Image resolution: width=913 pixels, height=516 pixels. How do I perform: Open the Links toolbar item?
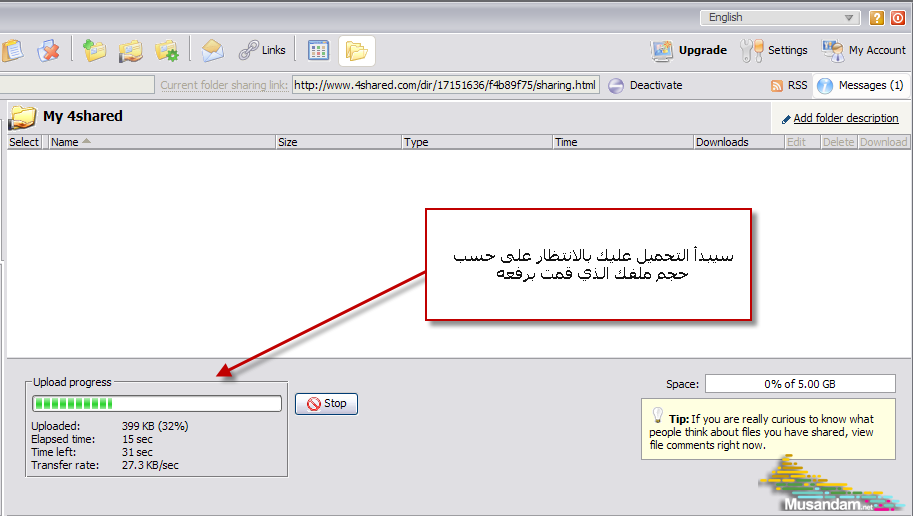262,50
